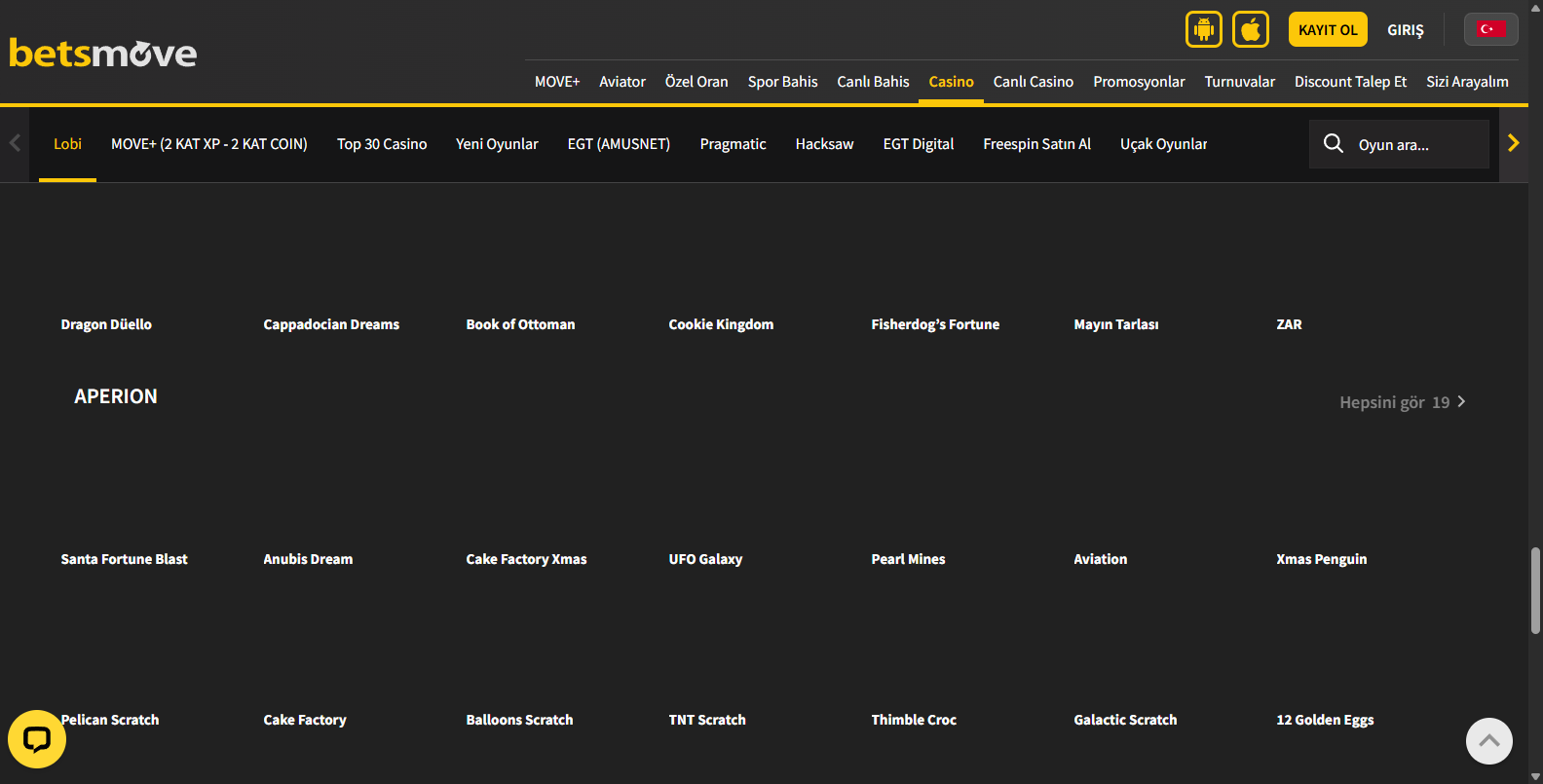Image resolution: width=1543 pixels, height=784 pixels.
Task: Open Thimble Croc game
Action: (914, 720)
